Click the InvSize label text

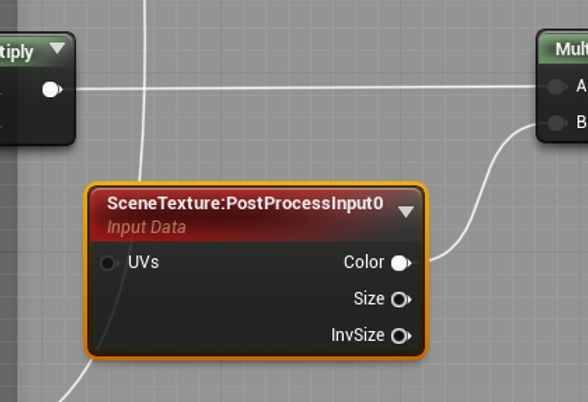coord(358,335)
